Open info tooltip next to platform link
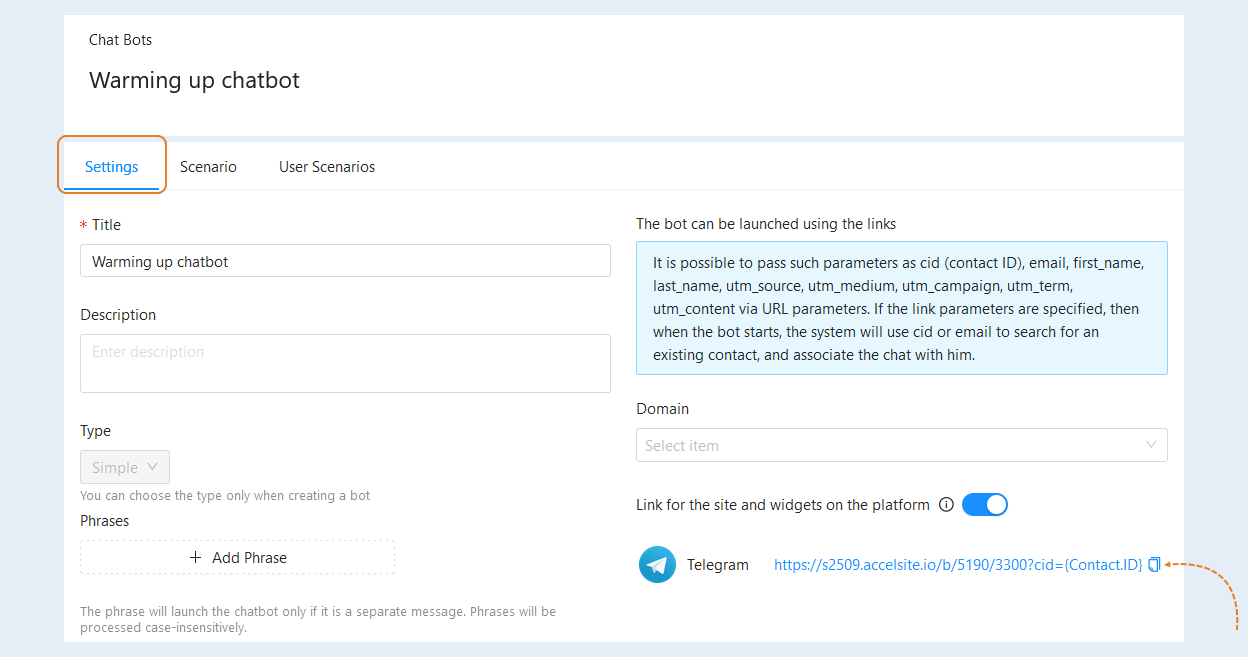The image size is (1248, 657). (x=946, y=505)
